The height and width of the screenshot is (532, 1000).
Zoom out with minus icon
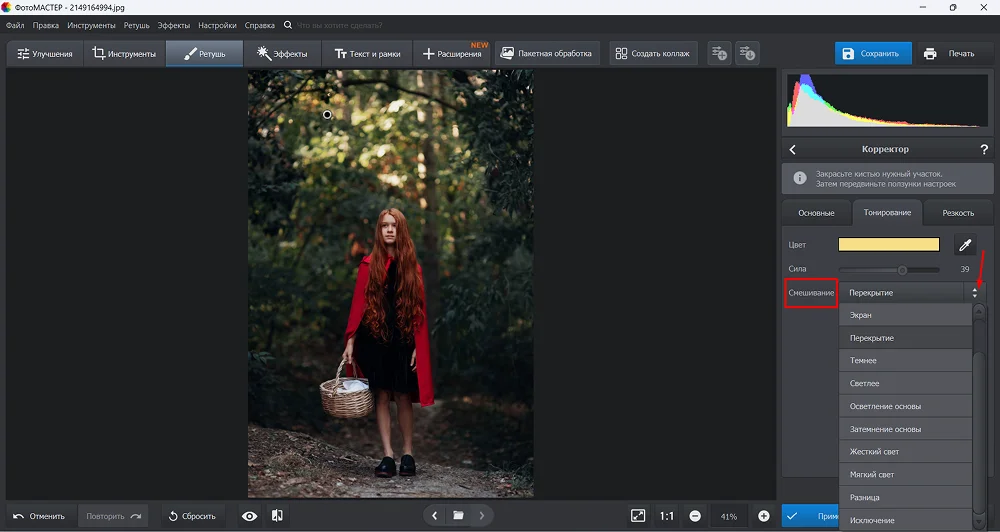tap(695, 516)
